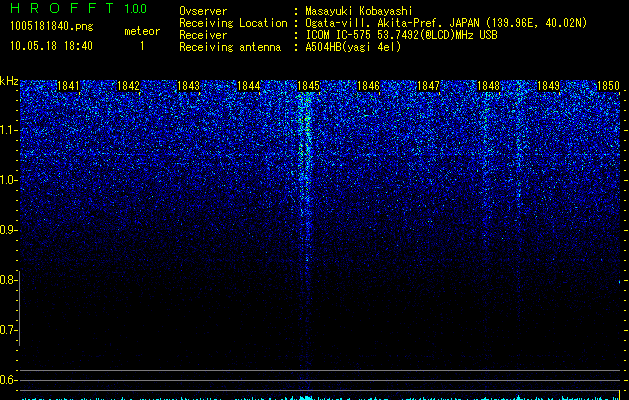The width and height of the screenshot is (629, 400).
Task: Select the file name 1005181840.png
Action: (x=51, y=26)
